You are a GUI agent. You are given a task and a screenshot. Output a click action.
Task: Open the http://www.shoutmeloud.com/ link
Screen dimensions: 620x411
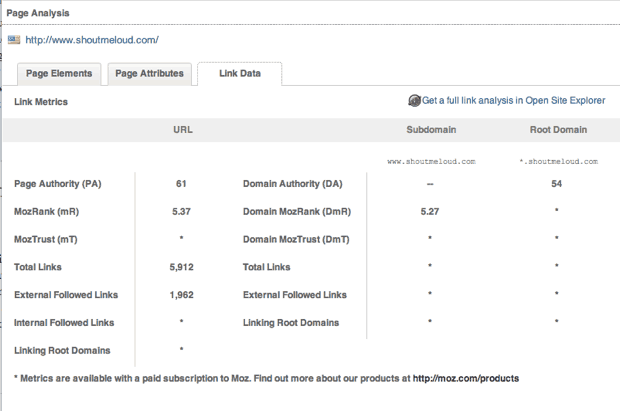coord(92,40)
